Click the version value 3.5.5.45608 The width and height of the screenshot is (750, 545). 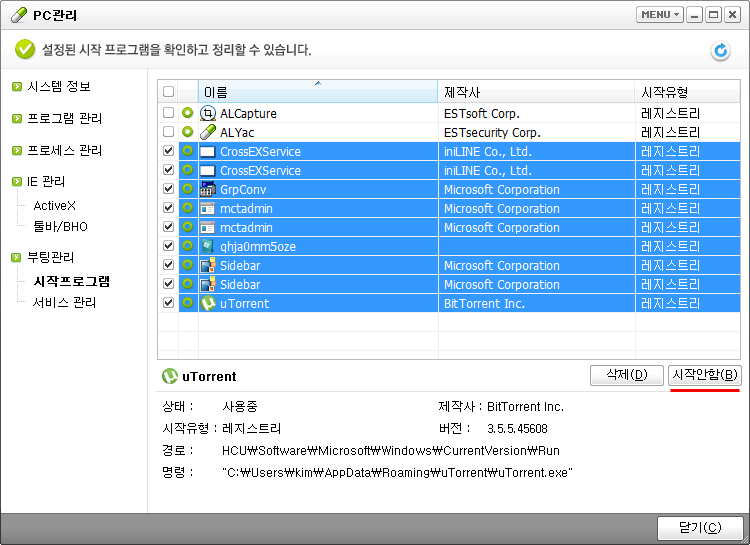tap(517, 429)
